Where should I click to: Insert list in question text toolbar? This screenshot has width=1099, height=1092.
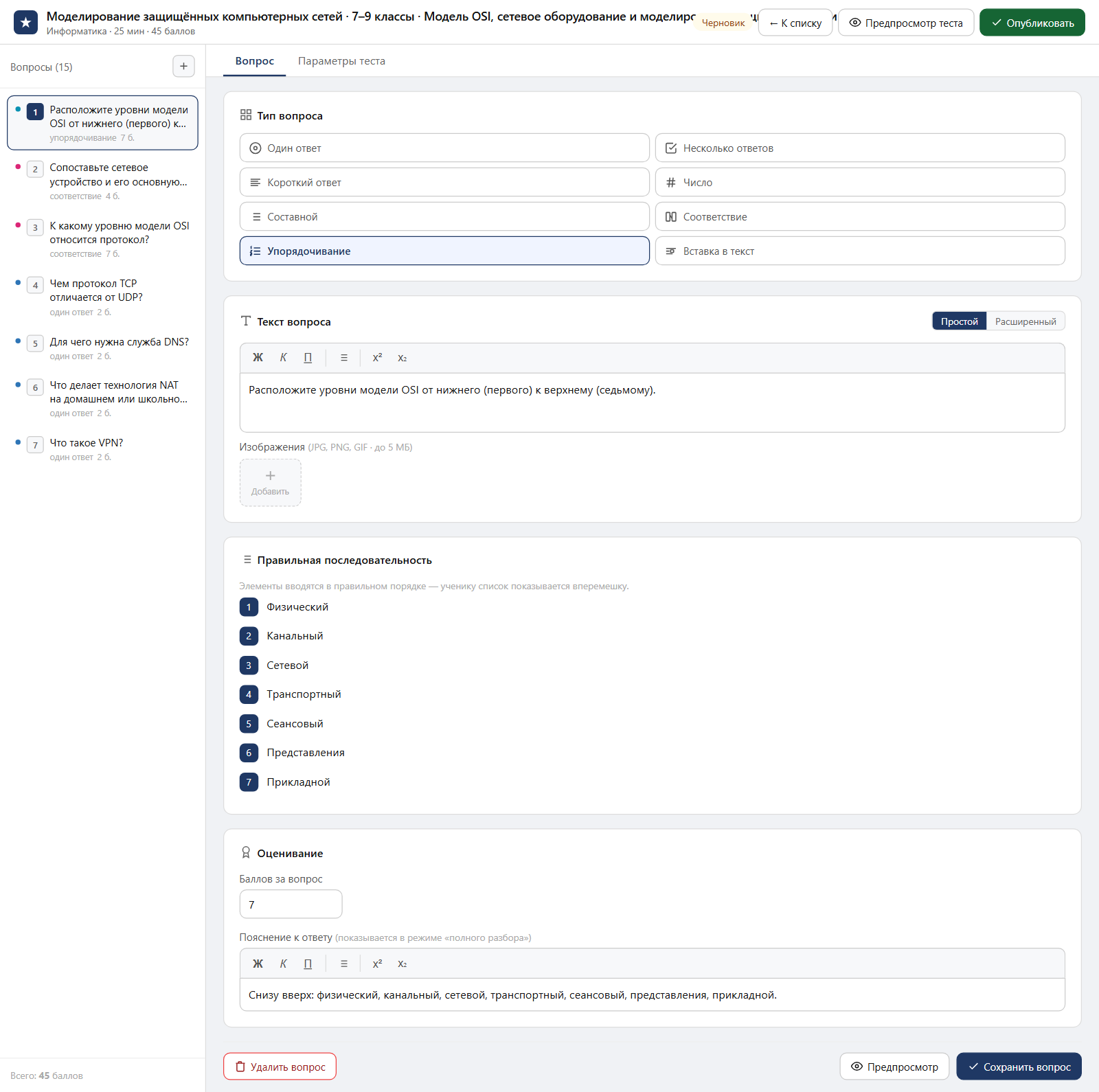point(344,358)
